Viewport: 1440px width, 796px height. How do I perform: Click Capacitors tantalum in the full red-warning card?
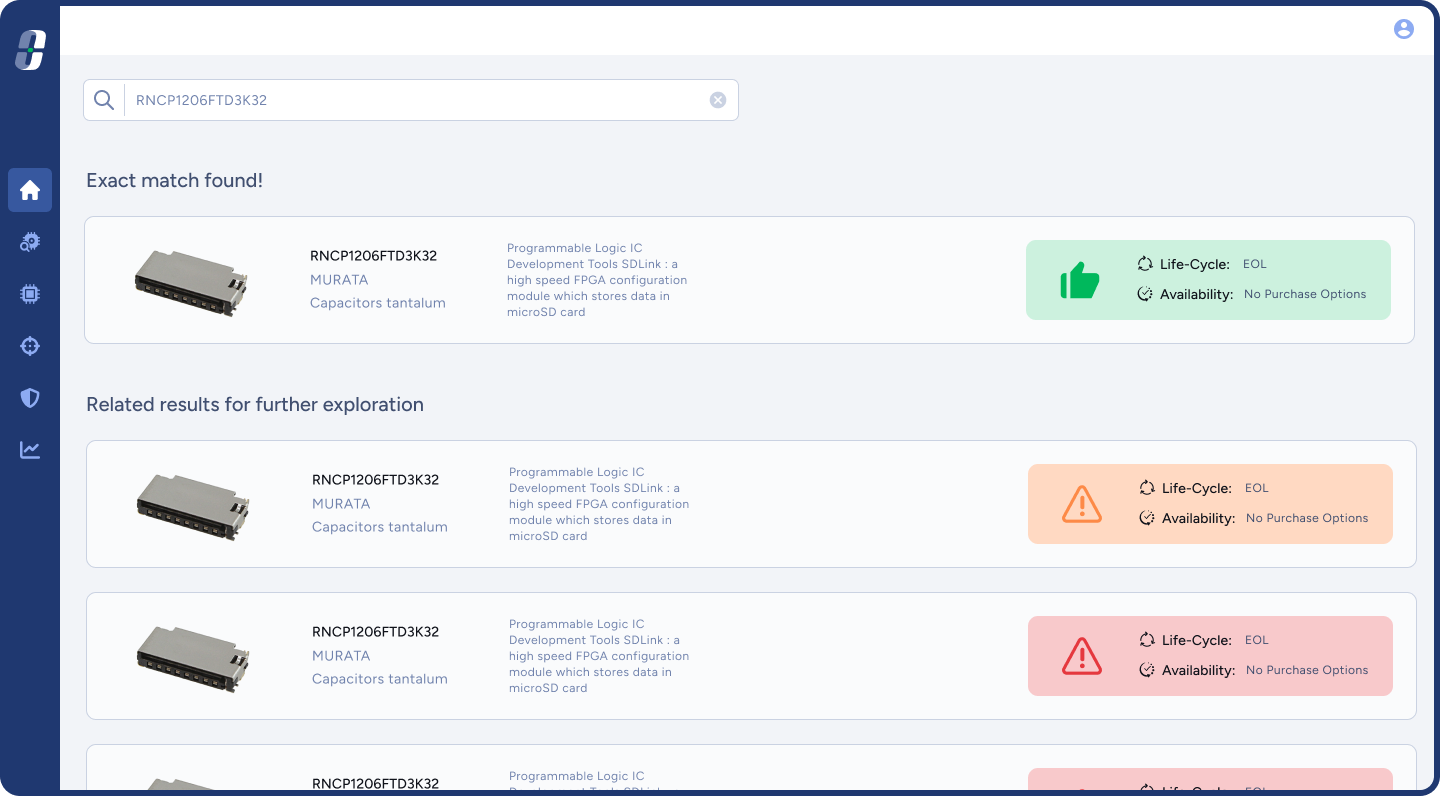point(380,679)
